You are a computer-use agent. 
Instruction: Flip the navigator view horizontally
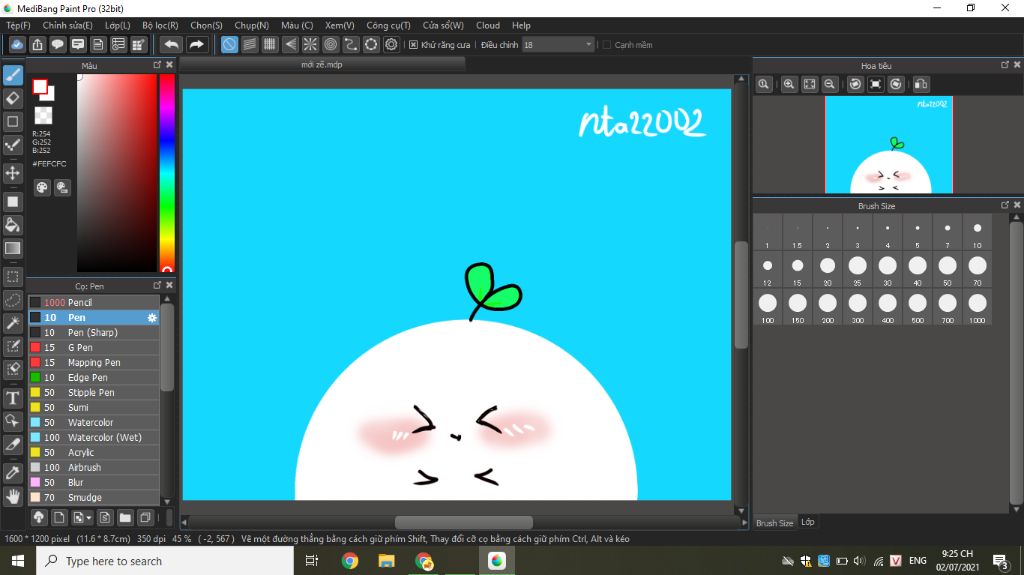921,84
